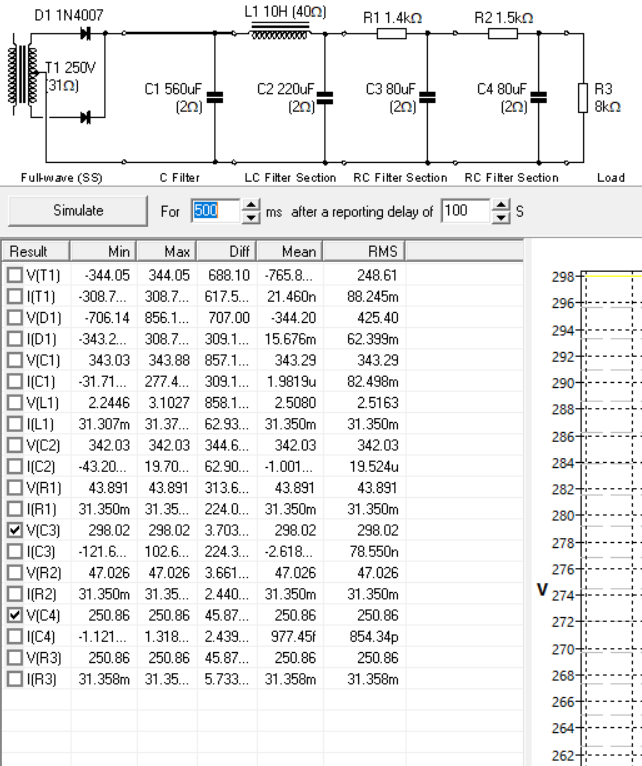Focus the simulation duration field showing 500

click(x=215, y=211)
